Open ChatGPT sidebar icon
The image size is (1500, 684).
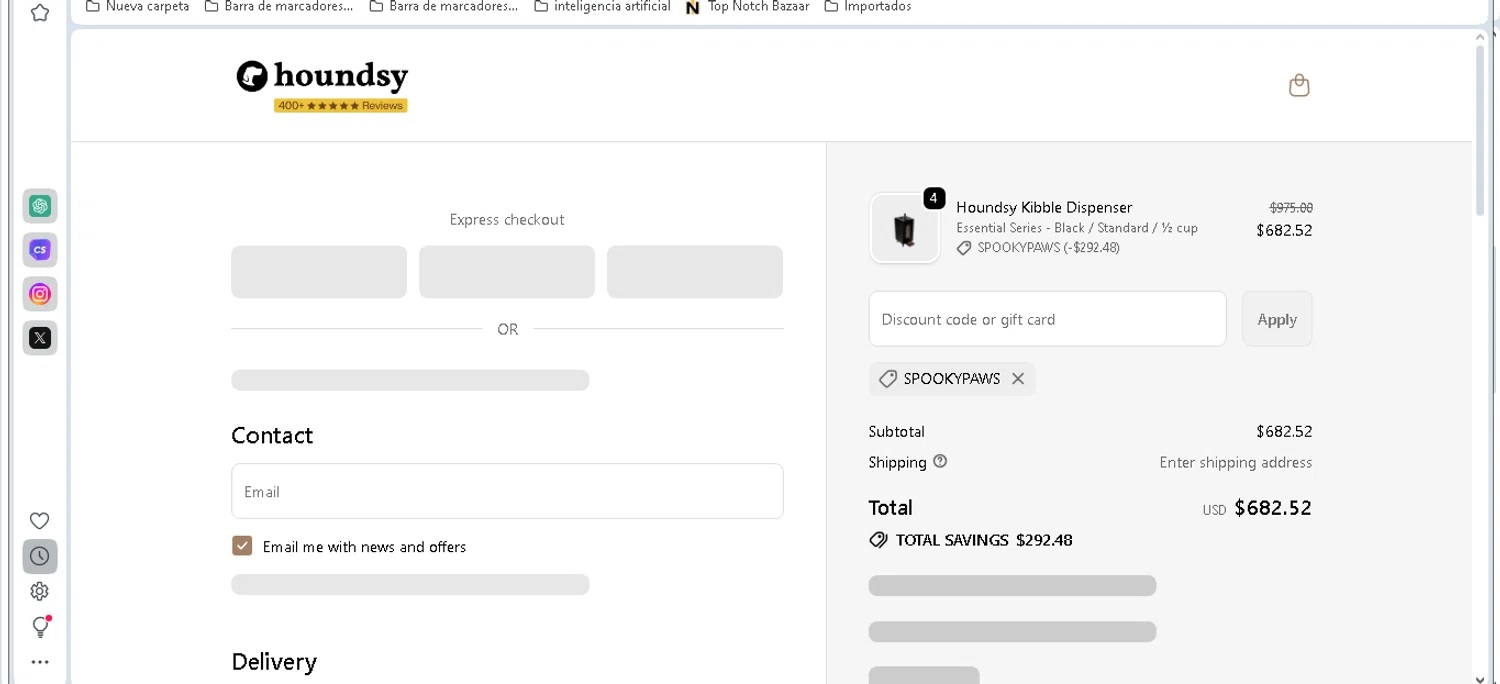(40, 206)
